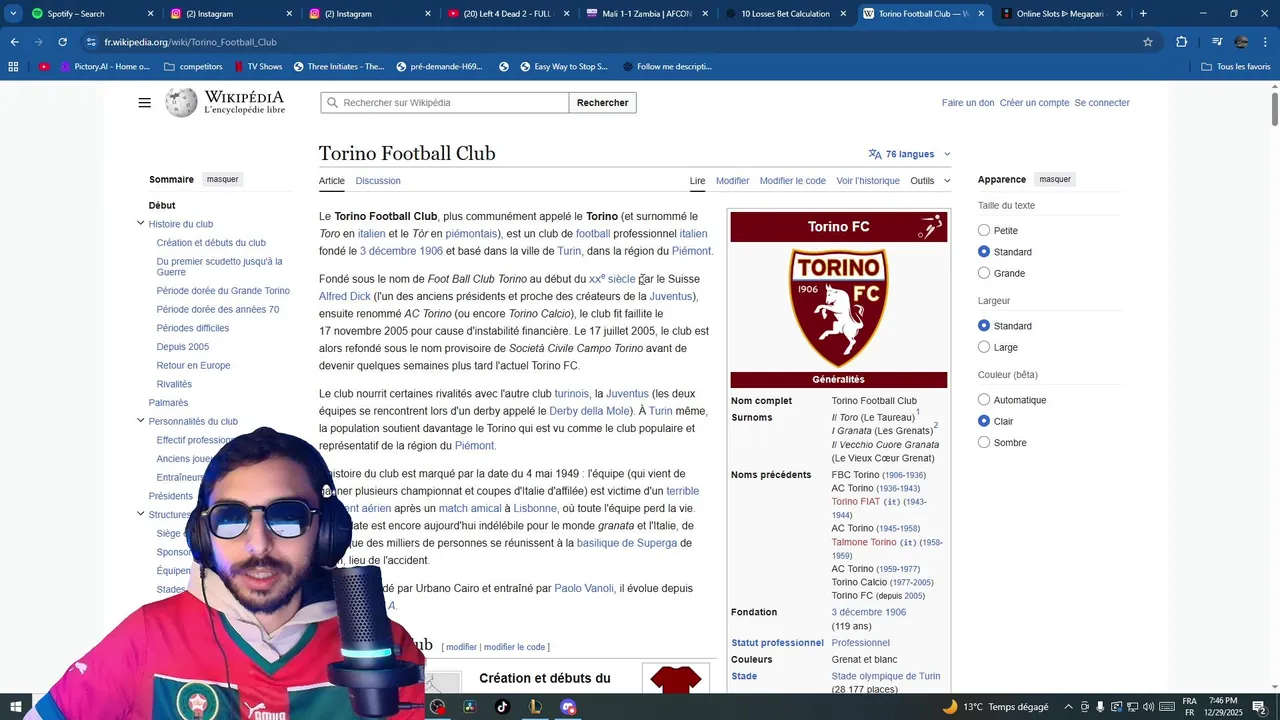Bookmark this page with the star icon

[x=1148, y=42]
